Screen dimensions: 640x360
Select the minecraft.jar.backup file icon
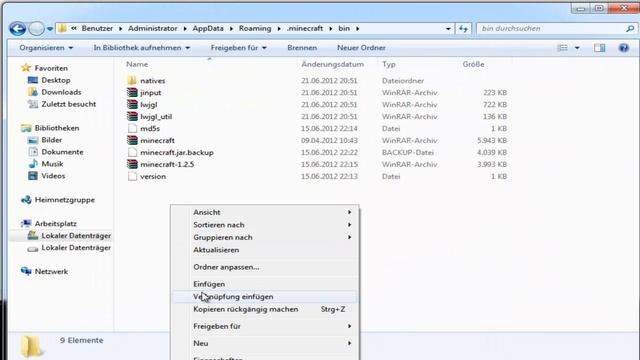coord(132,152)
